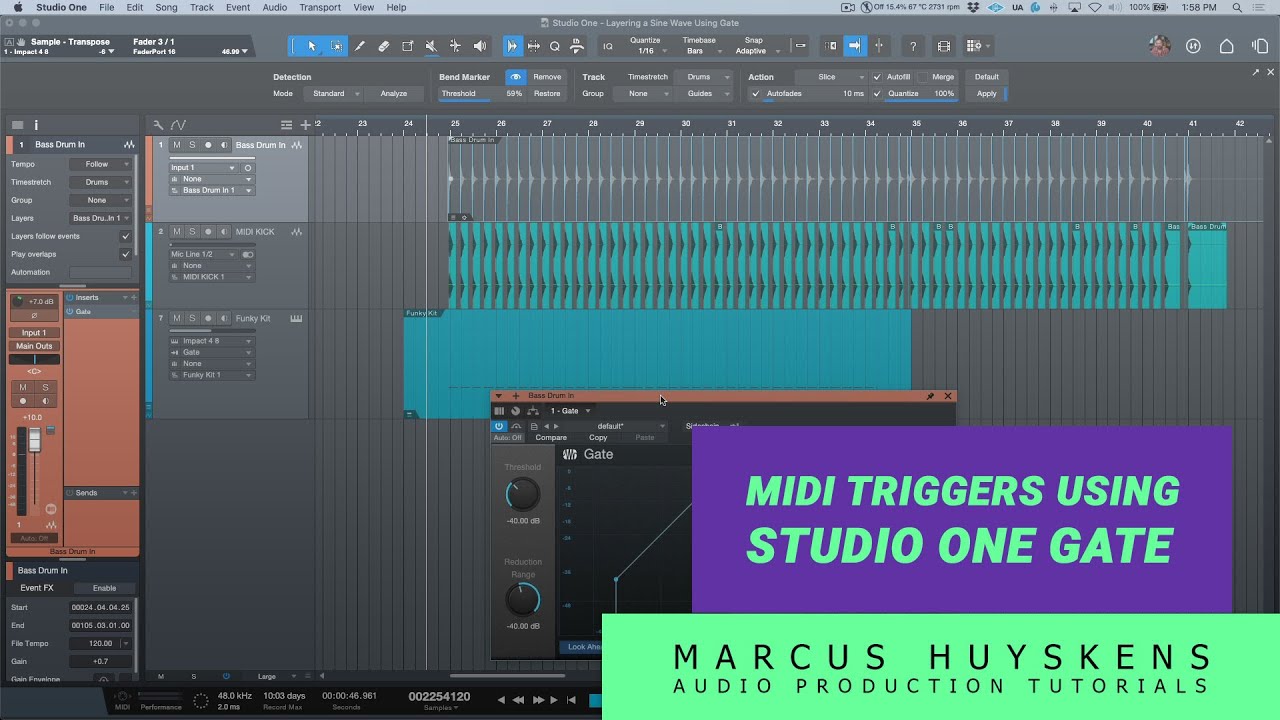Open Tempo Follow dropdown in inspector
This screenshot has width=1280, height=720.
(100, 164)
